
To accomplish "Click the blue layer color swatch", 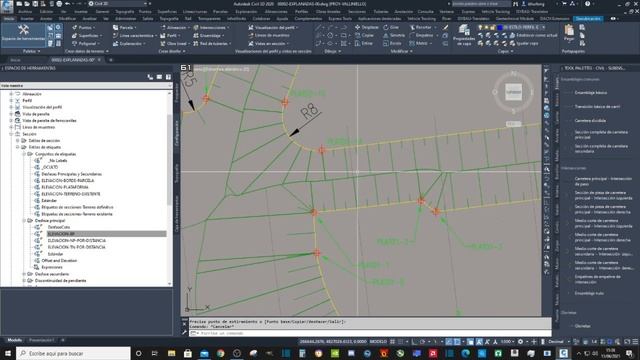I will pyautogui.click(x=500, y=27).
